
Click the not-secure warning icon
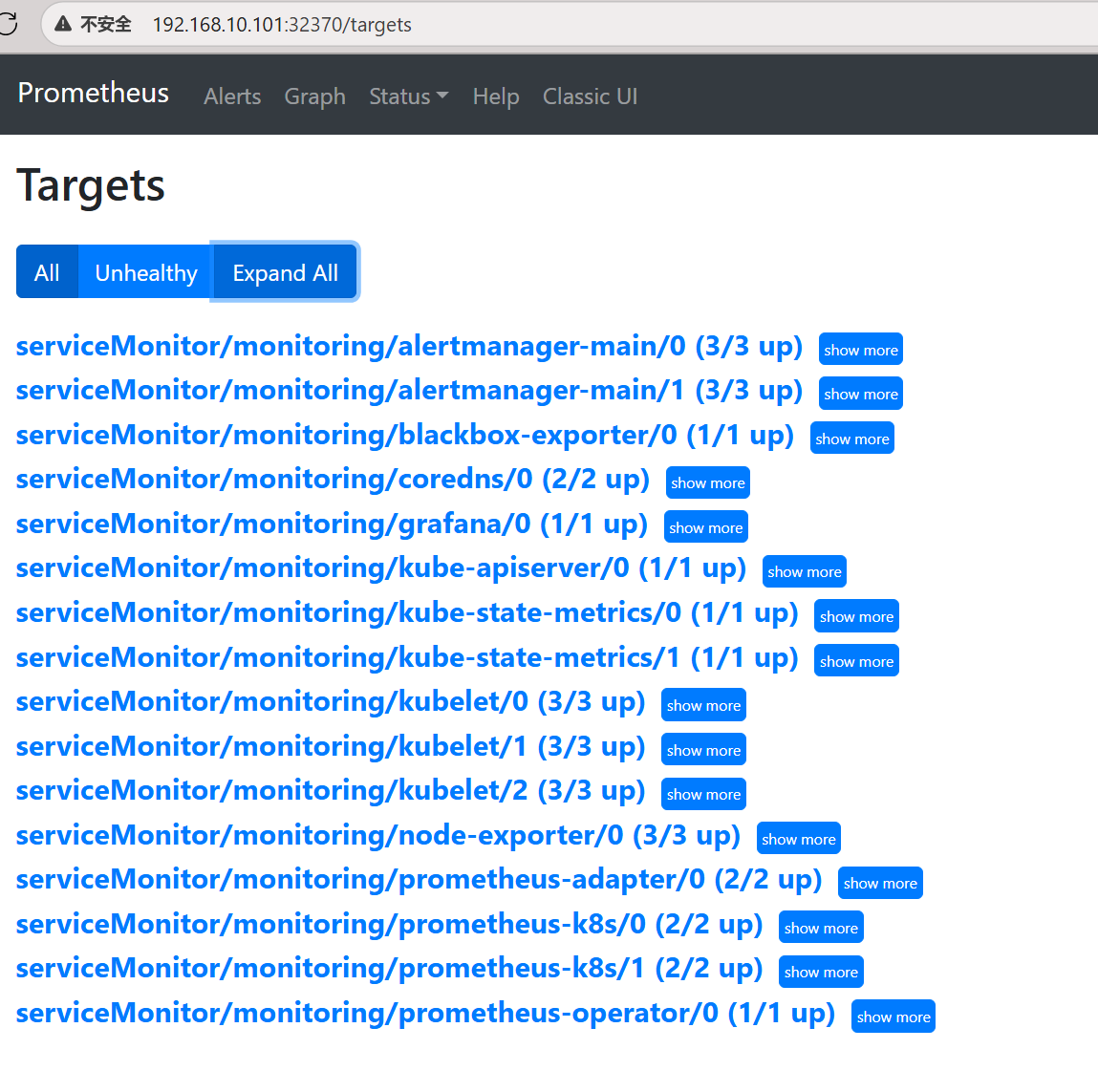[x=63, y=24]
